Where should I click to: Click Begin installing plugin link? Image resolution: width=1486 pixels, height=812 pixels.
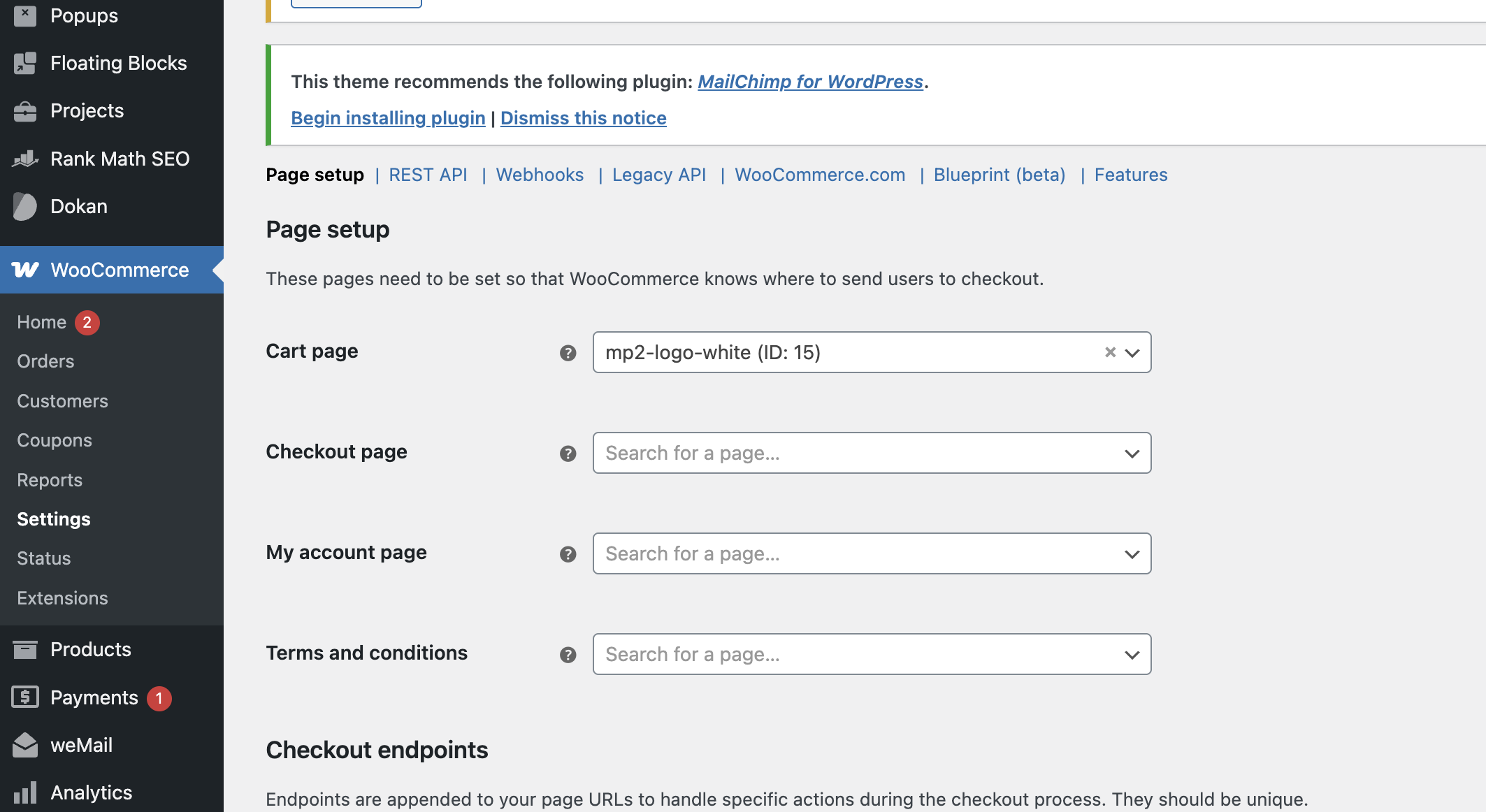click(388, 118)
